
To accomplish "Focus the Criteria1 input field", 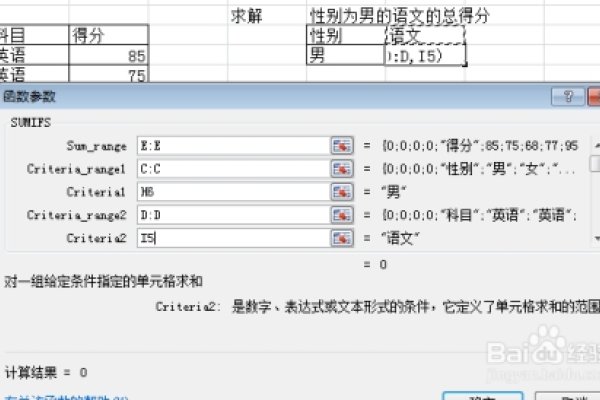I will point(233,192).
